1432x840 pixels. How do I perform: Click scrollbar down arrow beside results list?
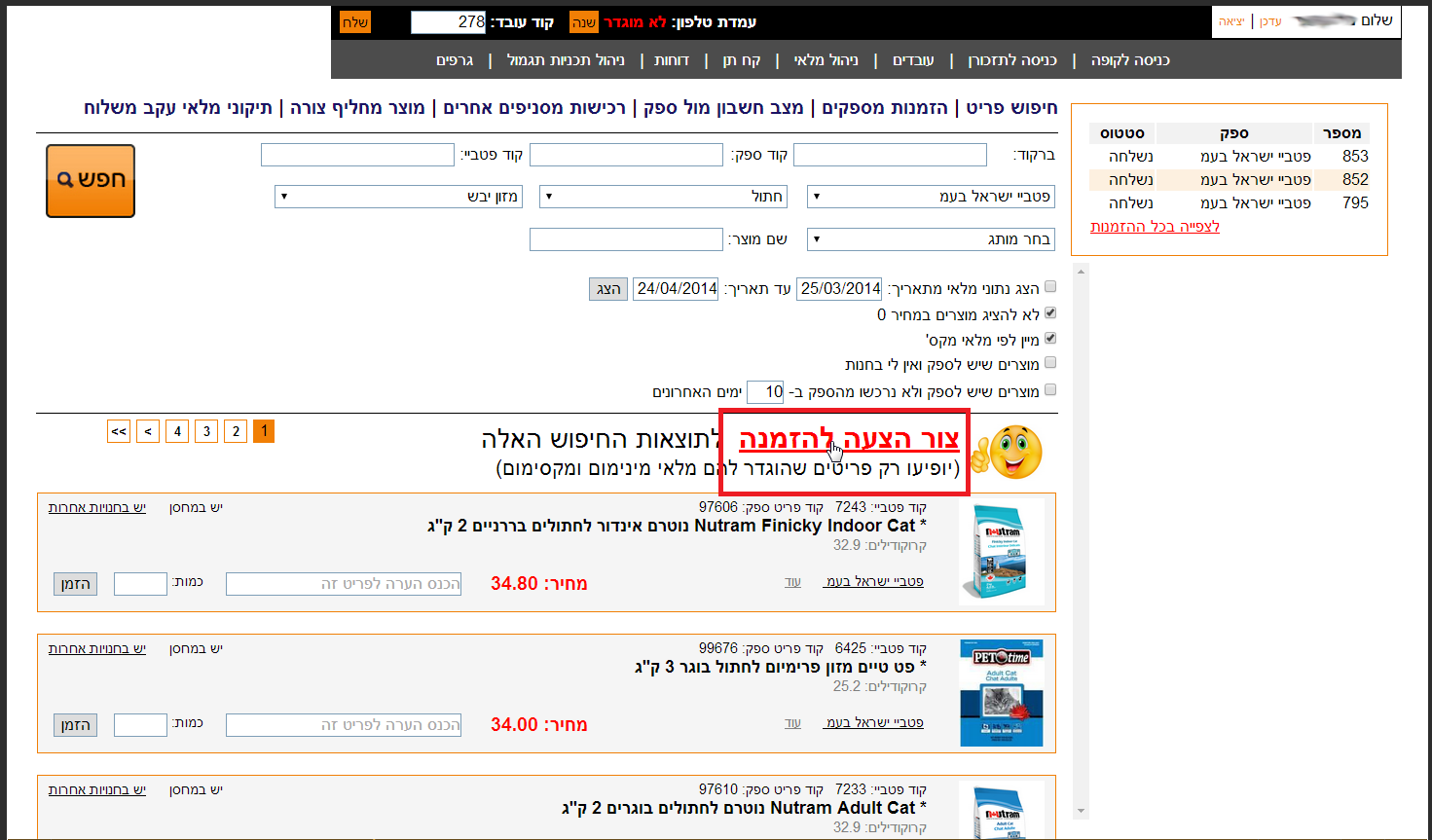(1081, 811)
